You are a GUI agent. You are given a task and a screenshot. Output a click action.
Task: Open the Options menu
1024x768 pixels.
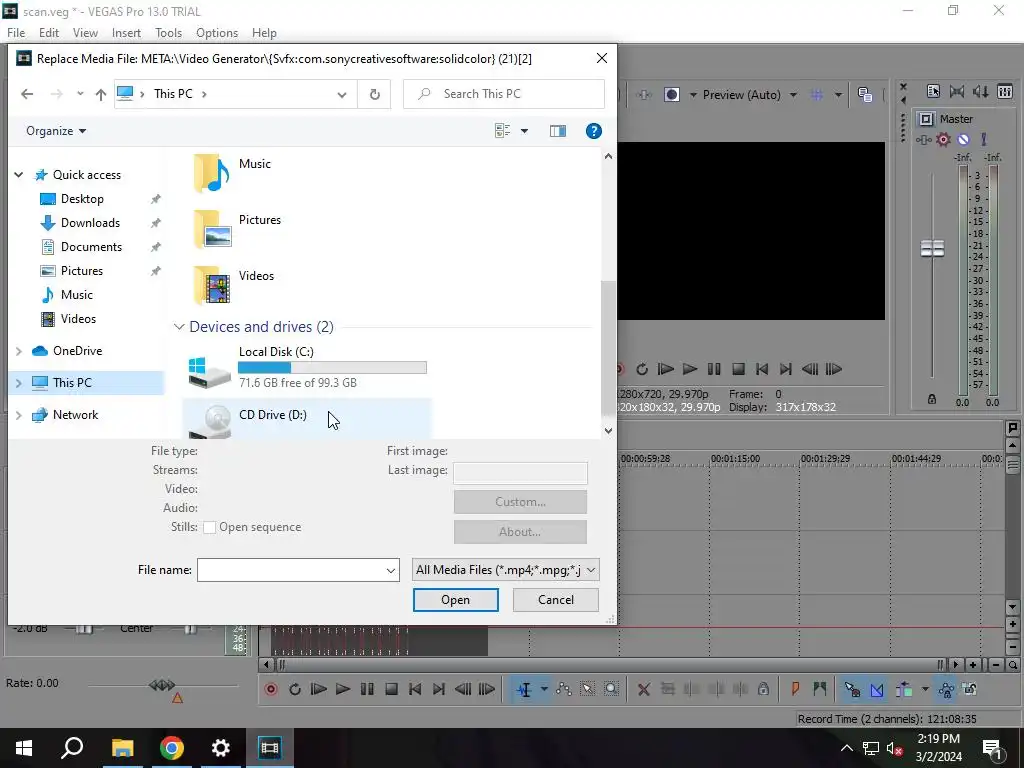point(217,33)
